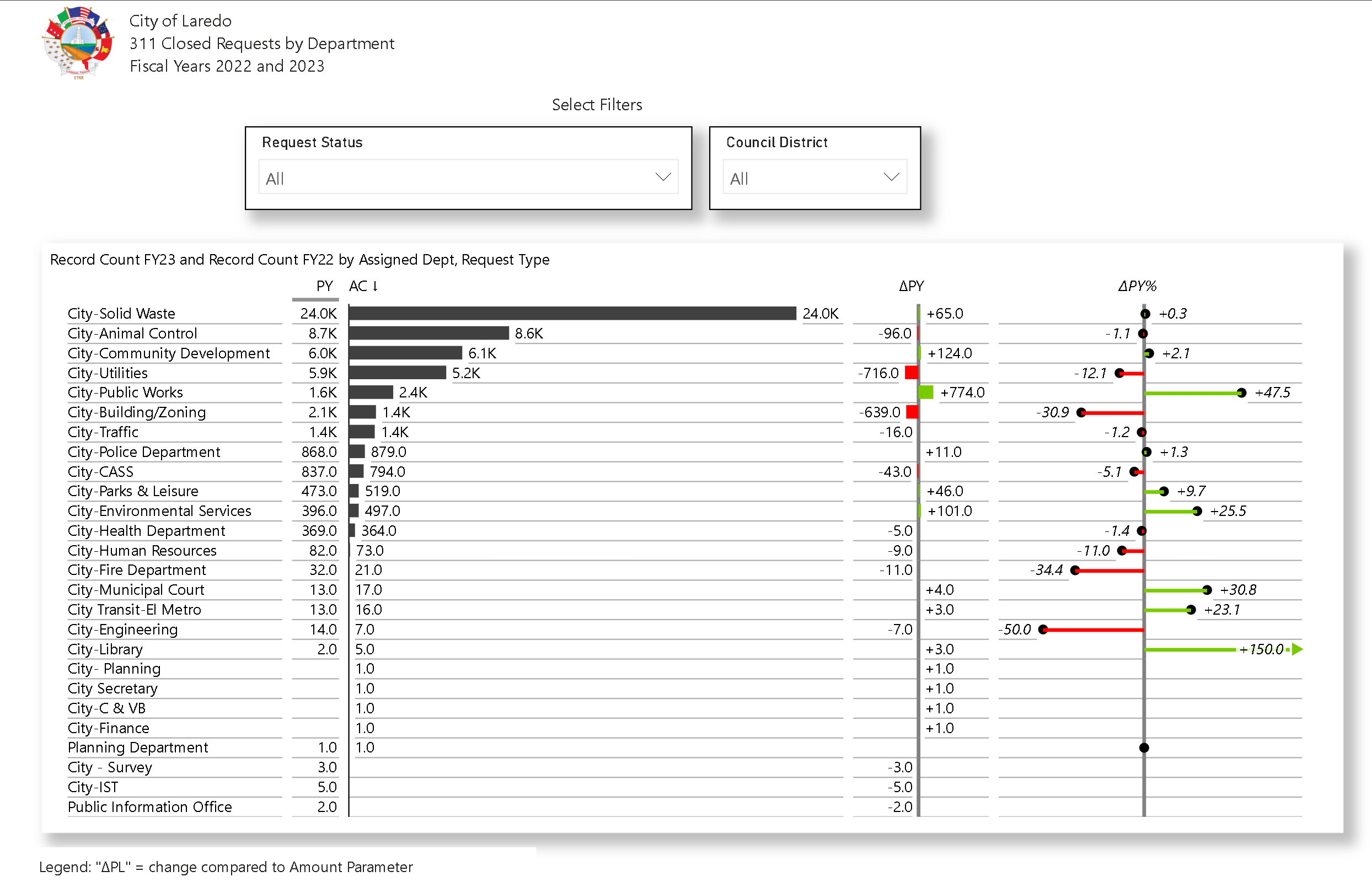Image resolution: width=1372 pixels, height=882 pixels.
Task: Click the ΔPY% column header
Action: click(x=1137, y=286)
